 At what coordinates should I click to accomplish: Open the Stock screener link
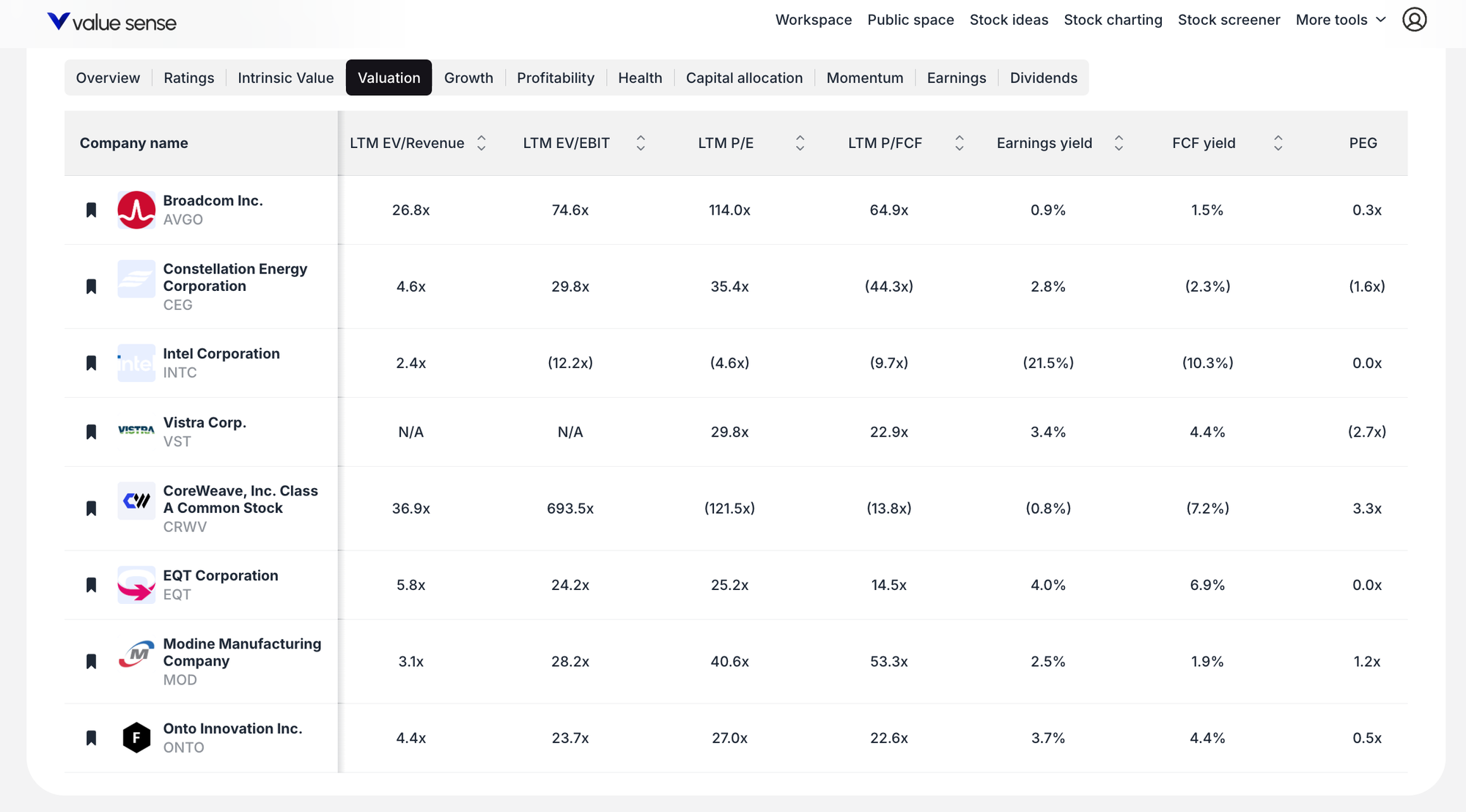1229,20
